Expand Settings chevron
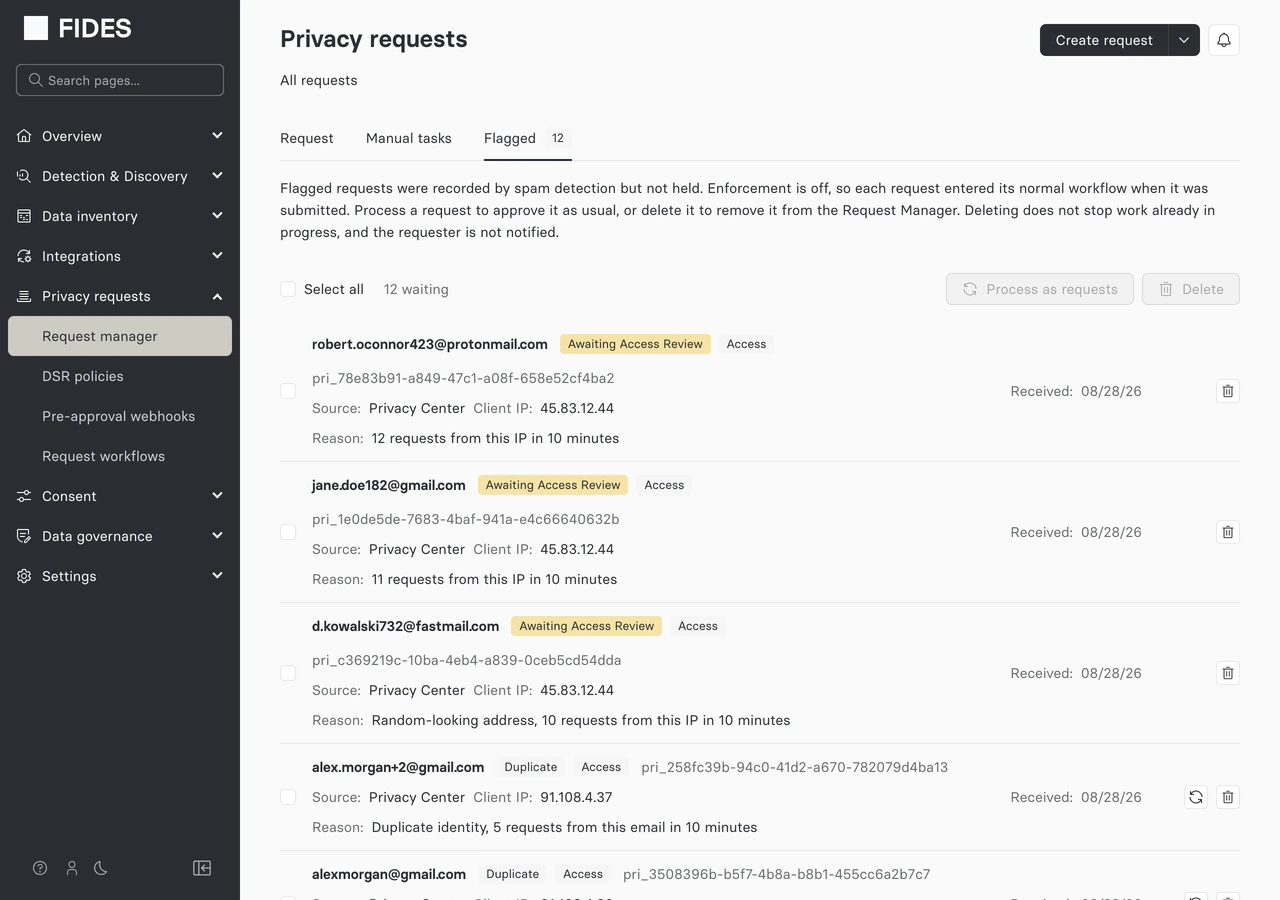The image size is (1280, 900). 217,576
